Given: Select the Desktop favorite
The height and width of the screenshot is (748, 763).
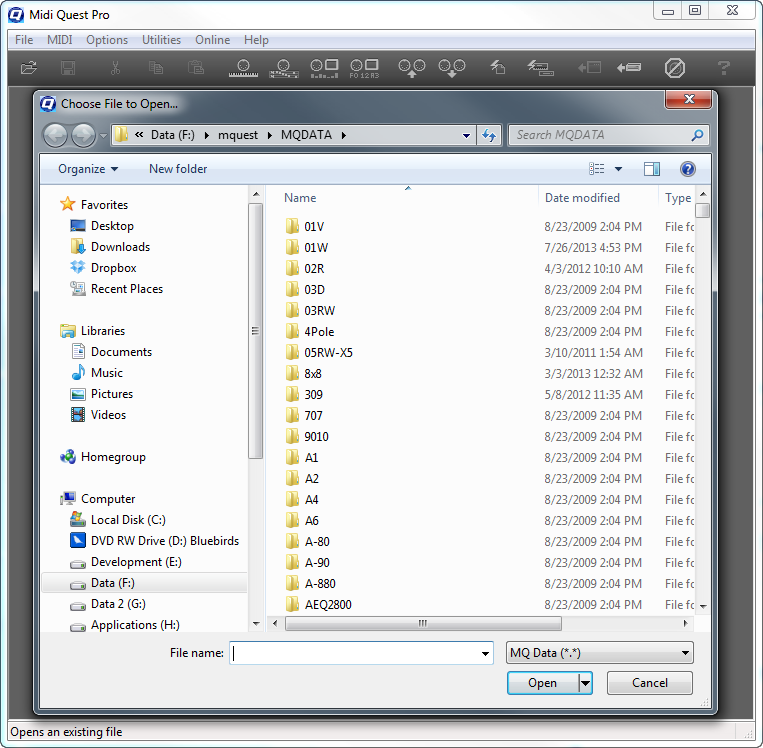Looking at the screenshot, I should click(102, 226).
